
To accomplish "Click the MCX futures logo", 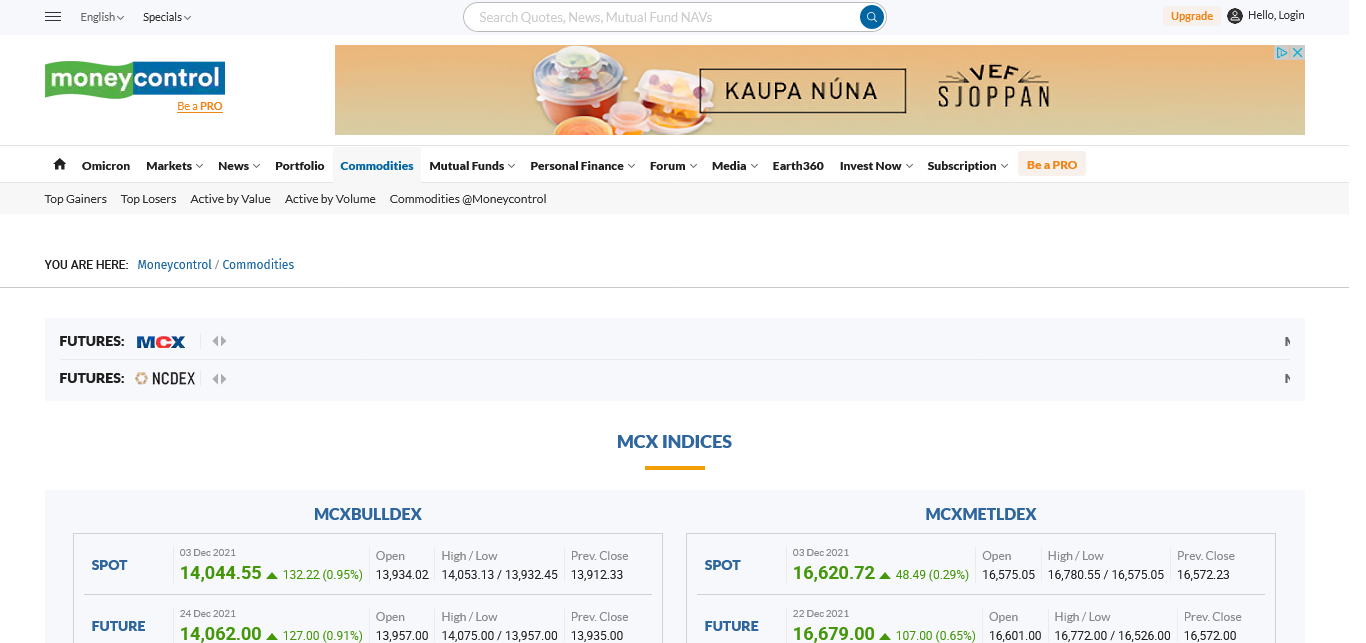I will pyautogui.click(x=161, y=342).
